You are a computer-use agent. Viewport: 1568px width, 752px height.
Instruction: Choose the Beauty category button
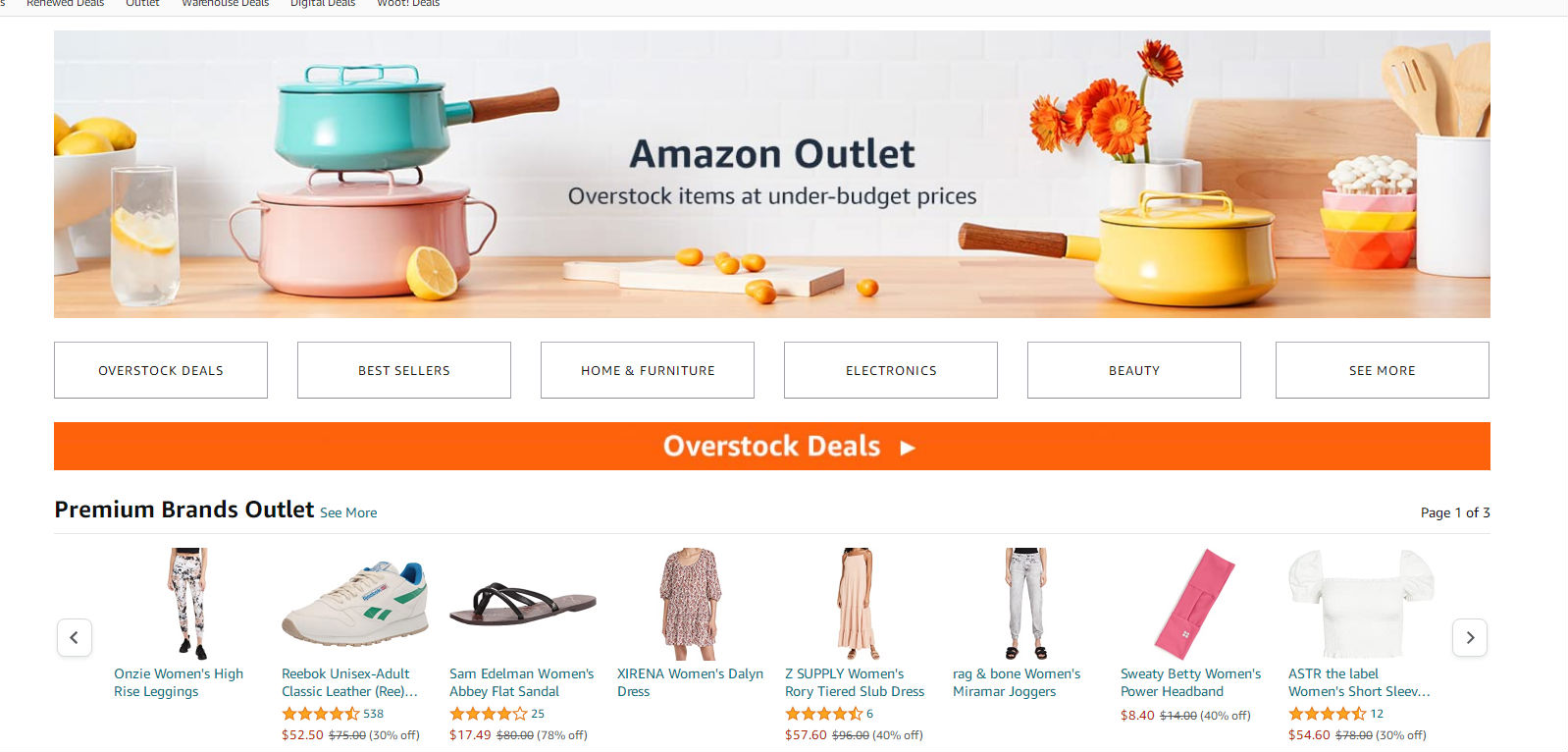pyautogui.click(x=1134, y=370)
